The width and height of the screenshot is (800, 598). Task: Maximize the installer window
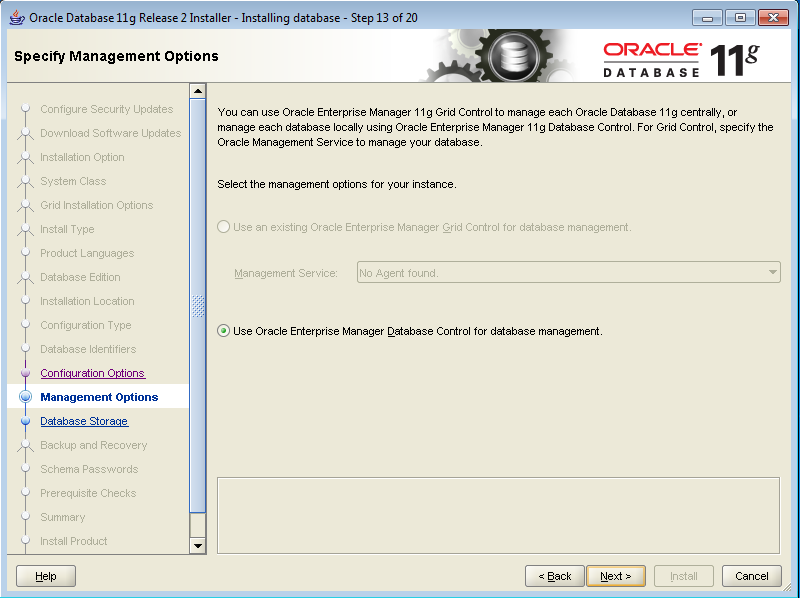click(x=740, y=18)
